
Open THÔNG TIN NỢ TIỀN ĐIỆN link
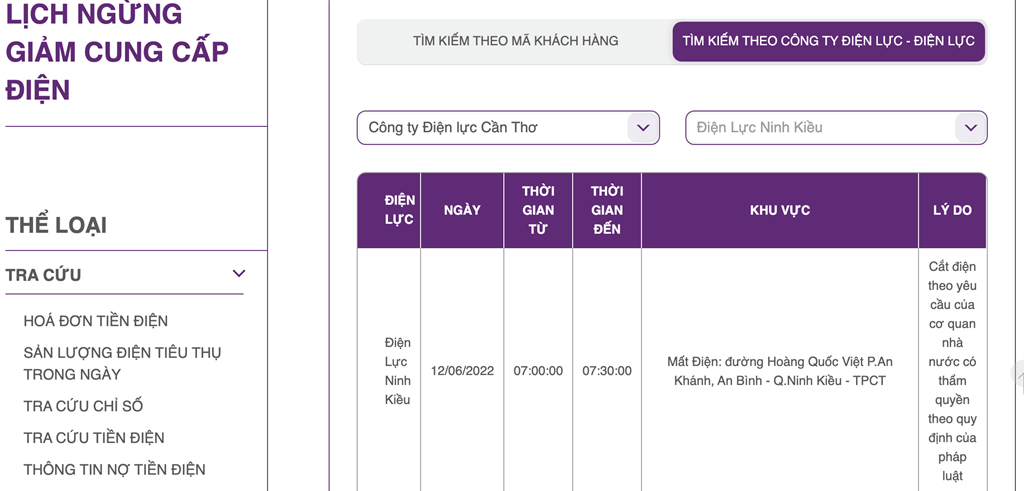115,470
